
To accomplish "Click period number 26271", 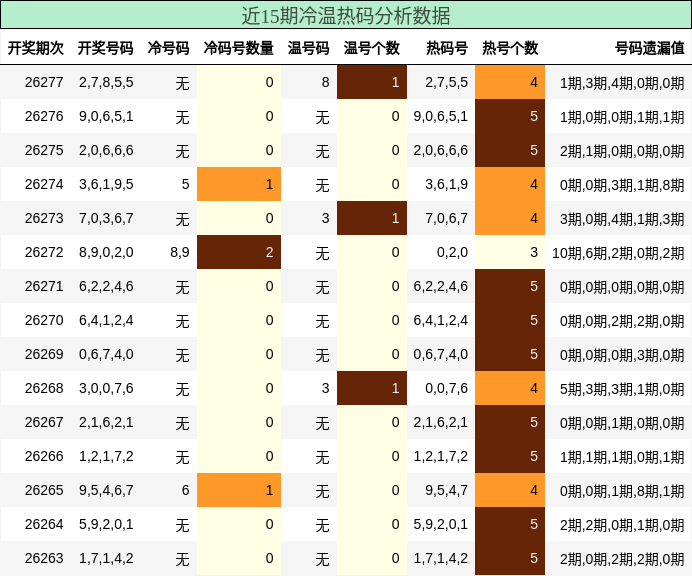I will [44, 286].
